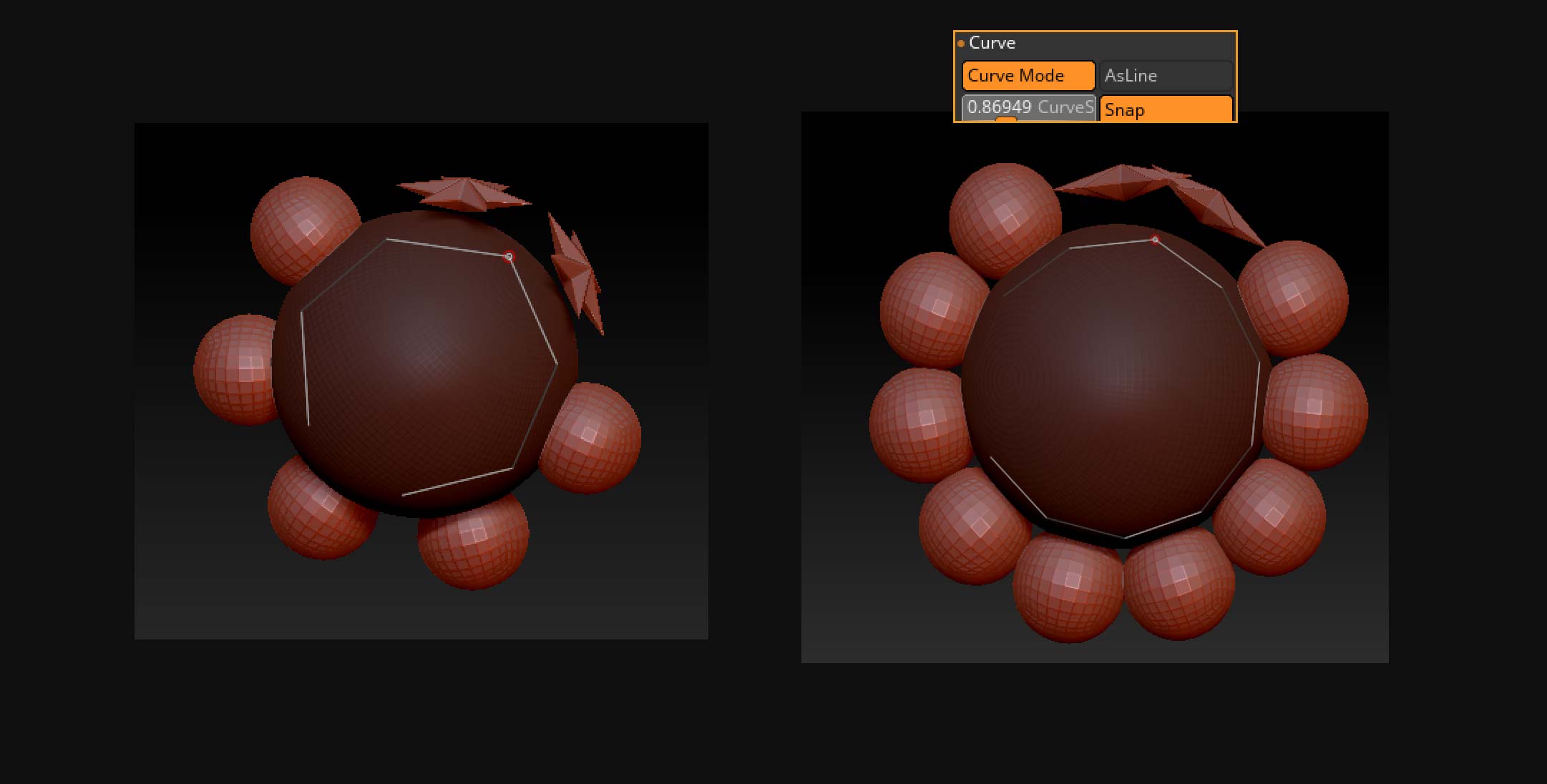Screen dimensions: 1547x784
Task: Select the red curve endpoint in left viewport
Action: click(509, 256)
